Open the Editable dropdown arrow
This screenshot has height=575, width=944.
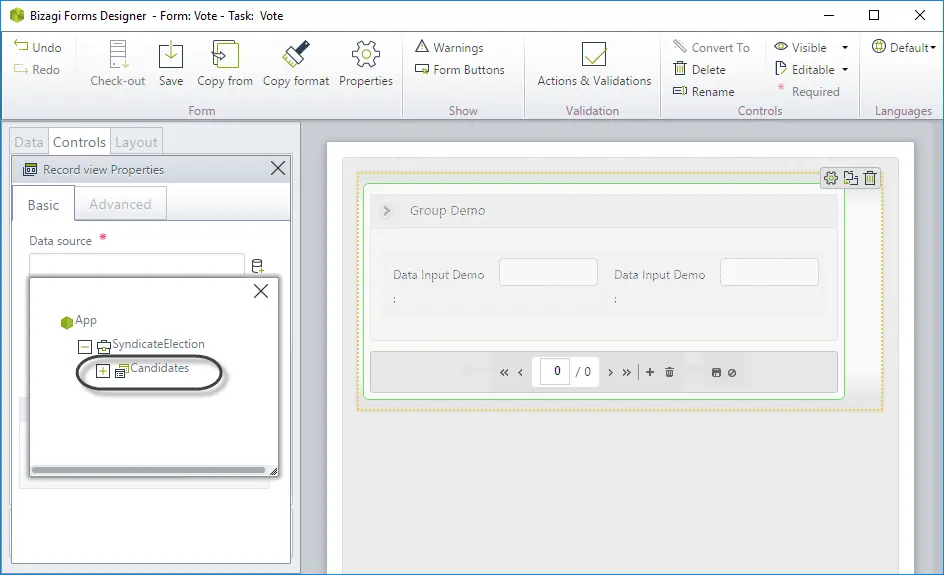845,70
